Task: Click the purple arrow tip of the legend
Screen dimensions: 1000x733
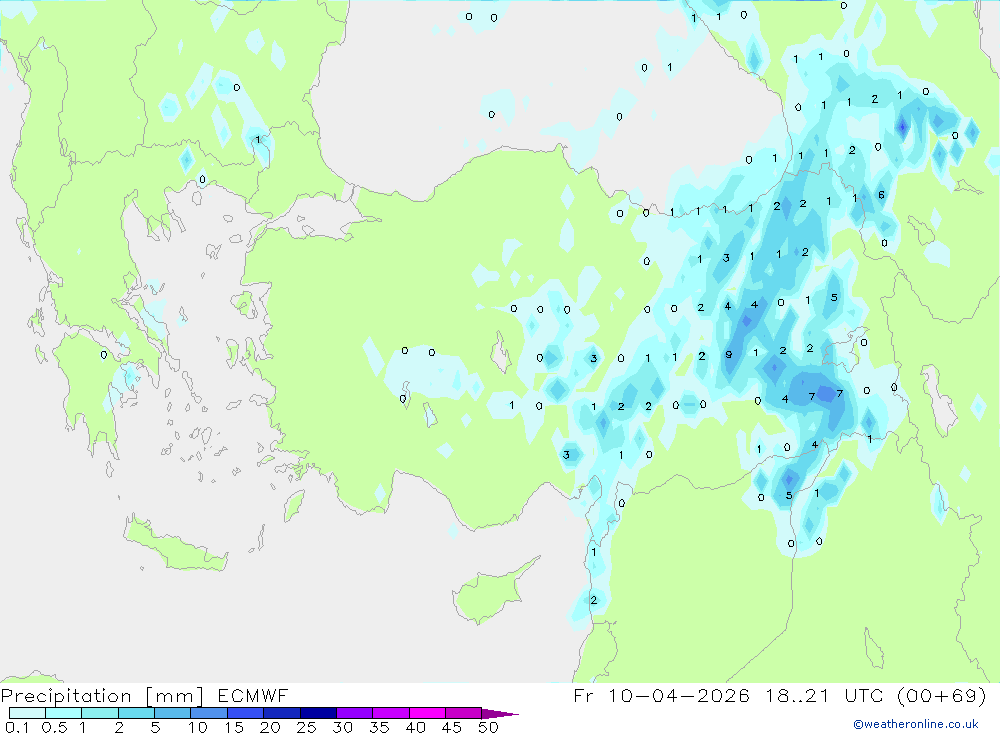Action: click(x=500, y=713)
